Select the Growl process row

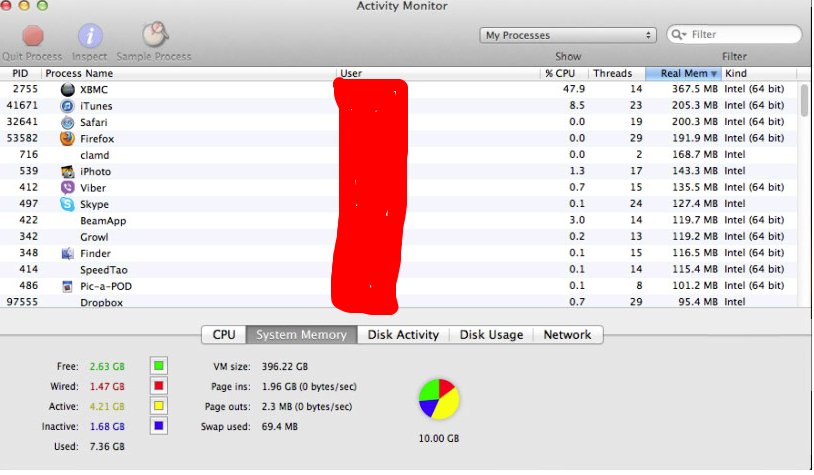pos(399,237)
